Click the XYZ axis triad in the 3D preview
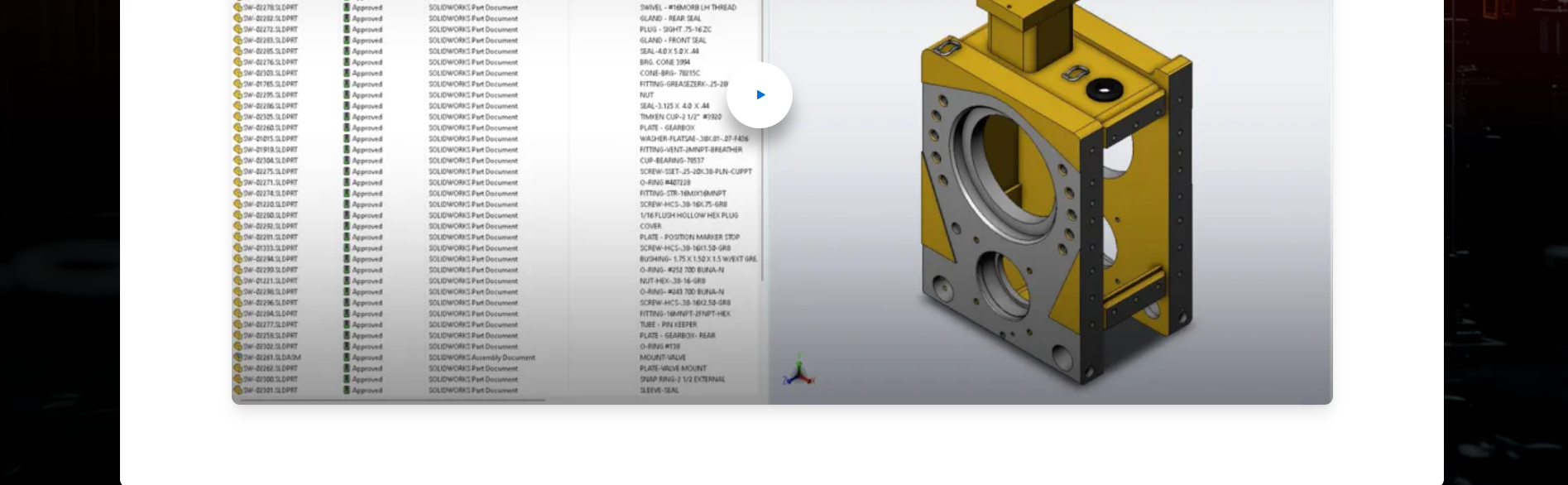 point(798,372)
